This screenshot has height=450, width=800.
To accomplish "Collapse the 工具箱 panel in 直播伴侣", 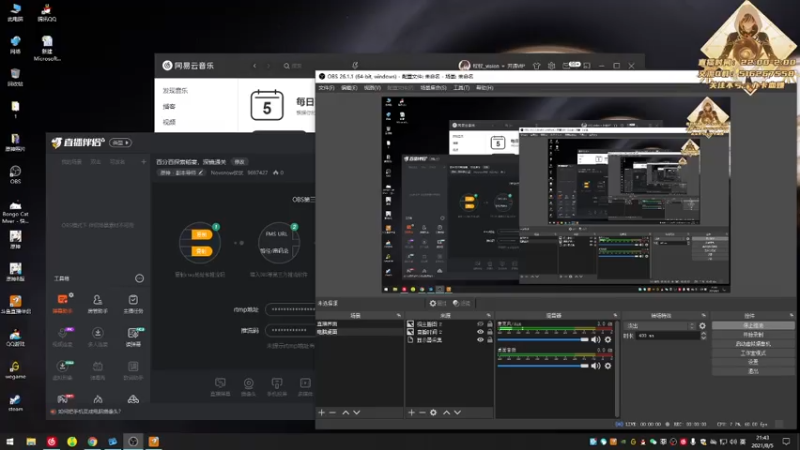I will [x=139, y=278].
